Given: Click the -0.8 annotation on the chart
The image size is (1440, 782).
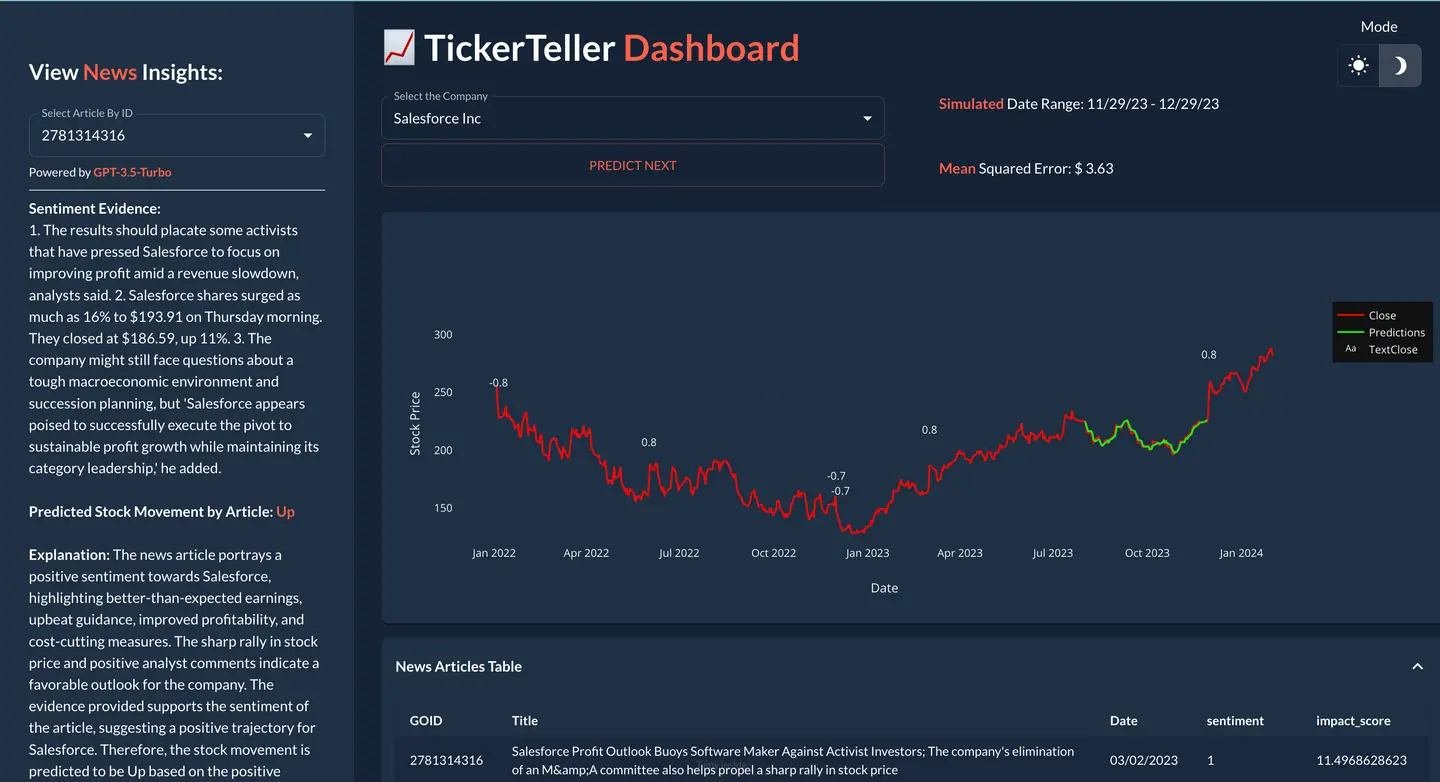Looking at the screenshot, I should [x=498, y=382].
